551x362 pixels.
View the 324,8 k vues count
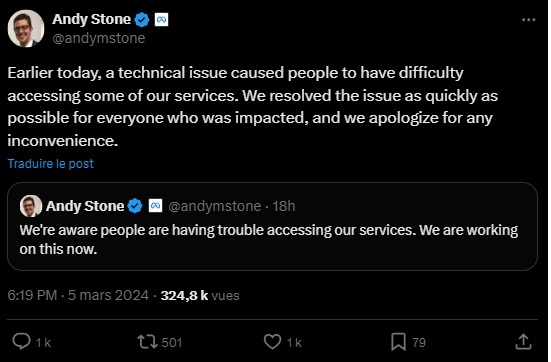(200, 296)
